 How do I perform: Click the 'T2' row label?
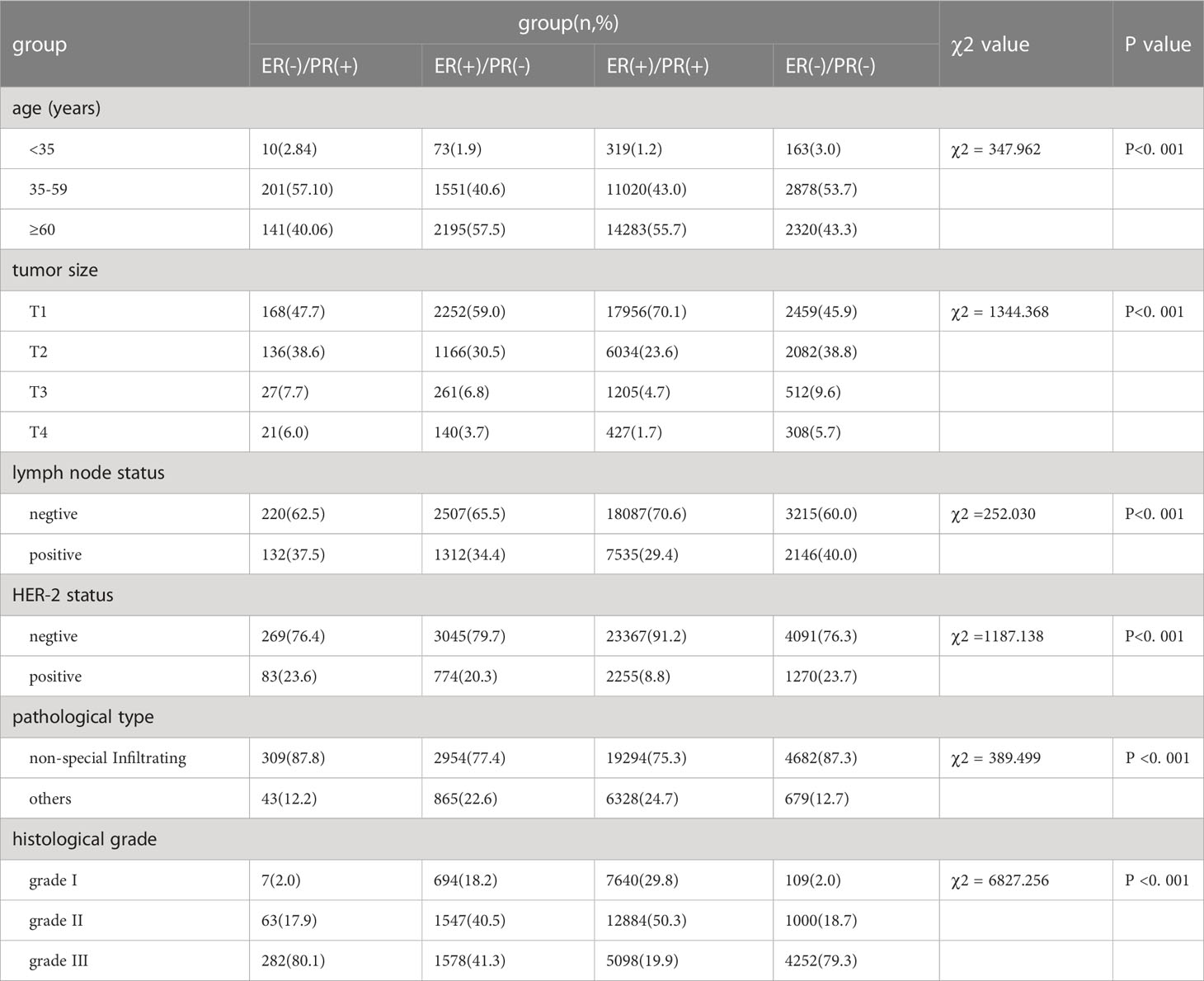pyautogui.click(x=38, y=352)
